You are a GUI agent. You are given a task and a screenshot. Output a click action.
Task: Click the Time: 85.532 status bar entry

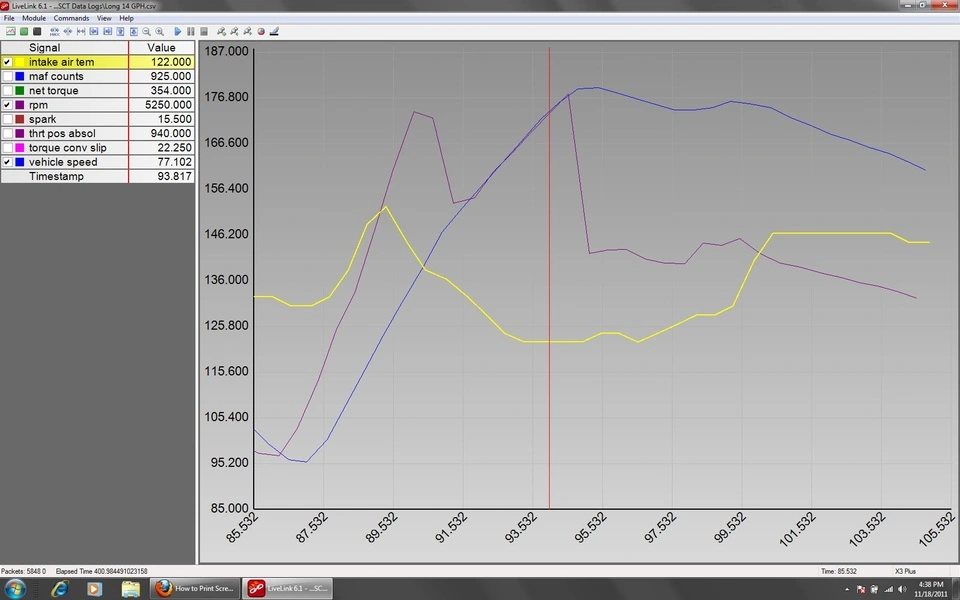[839, 571]
